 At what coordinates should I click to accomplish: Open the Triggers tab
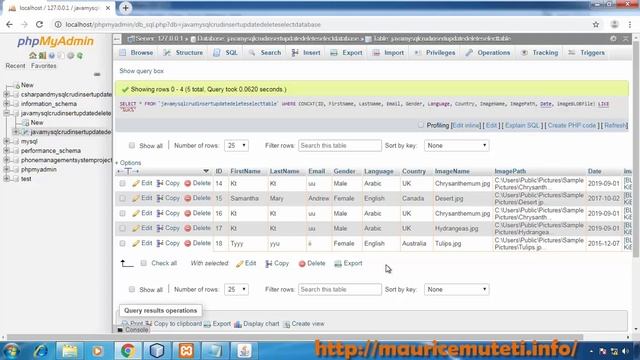point(587,53)
